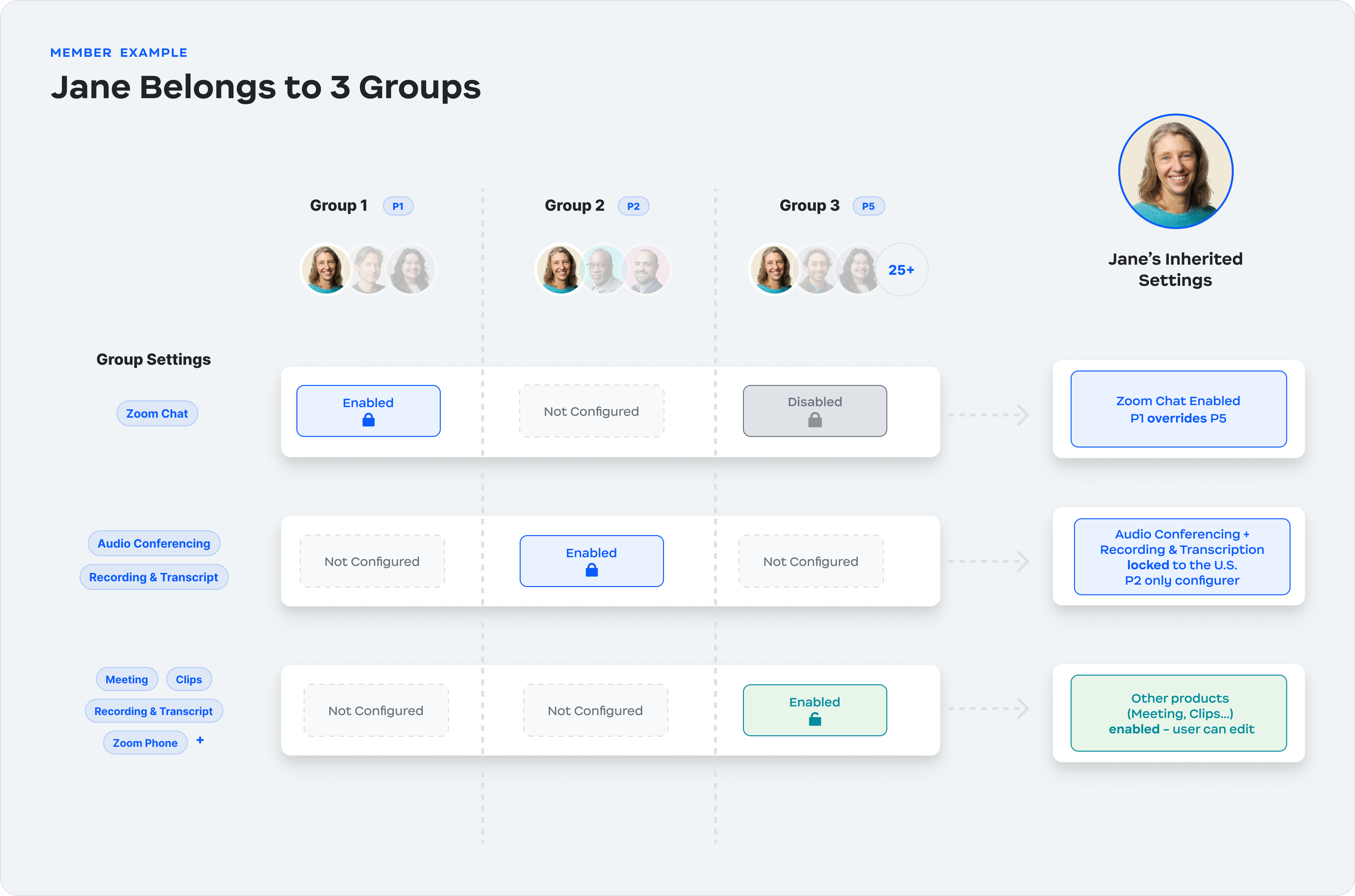Click the lock icon in Group 1 Enabled box

369,421
